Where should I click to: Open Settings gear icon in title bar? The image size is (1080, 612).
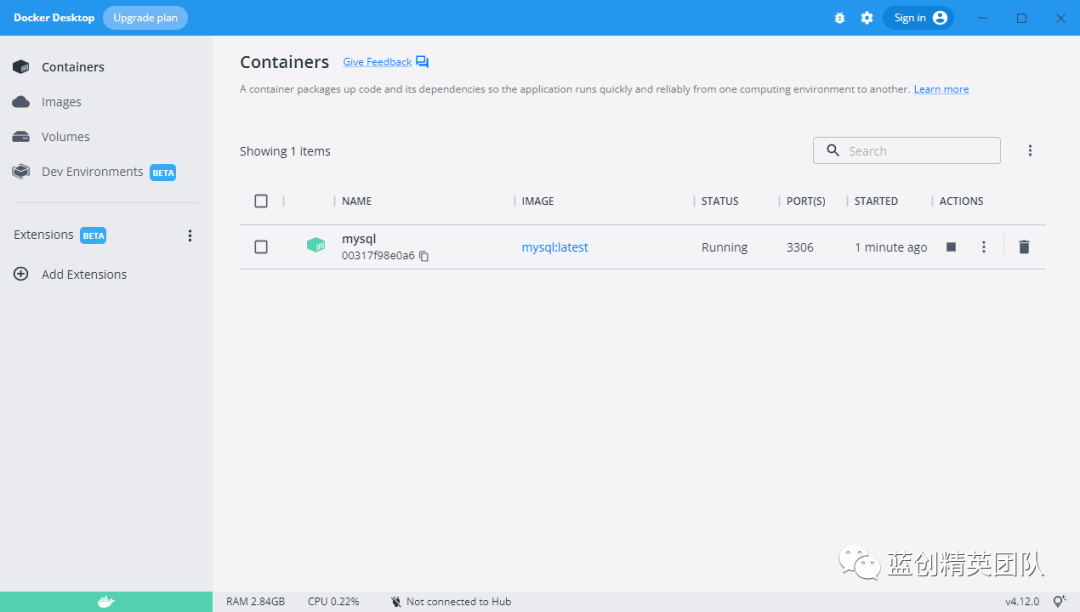pos(866,18)
